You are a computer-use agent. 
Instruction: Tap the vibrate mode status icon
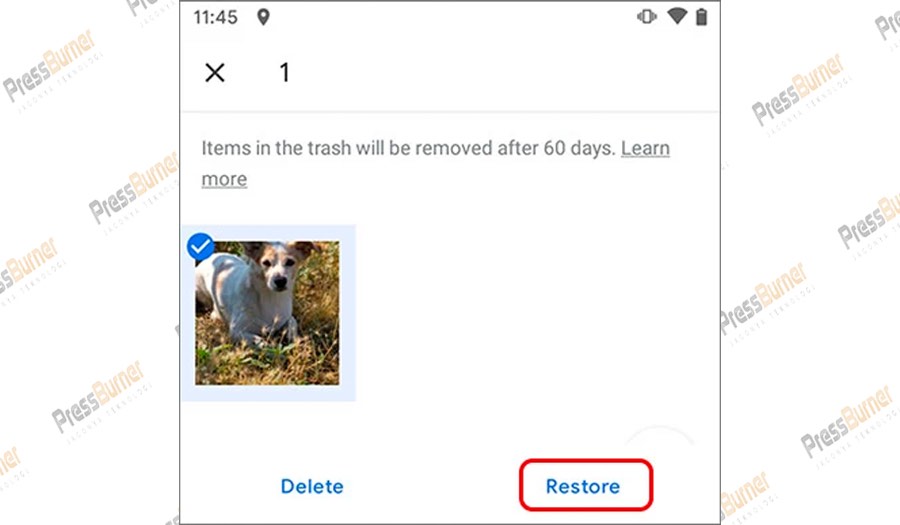(646, 17)
